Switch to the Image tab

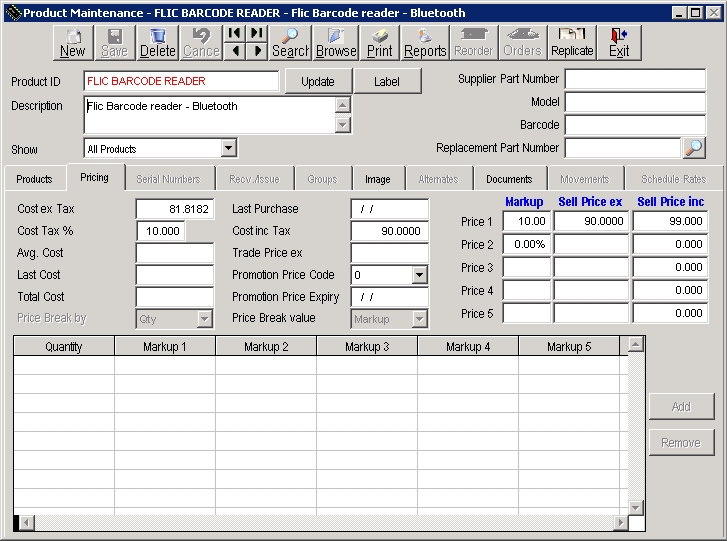pos(378,179)
